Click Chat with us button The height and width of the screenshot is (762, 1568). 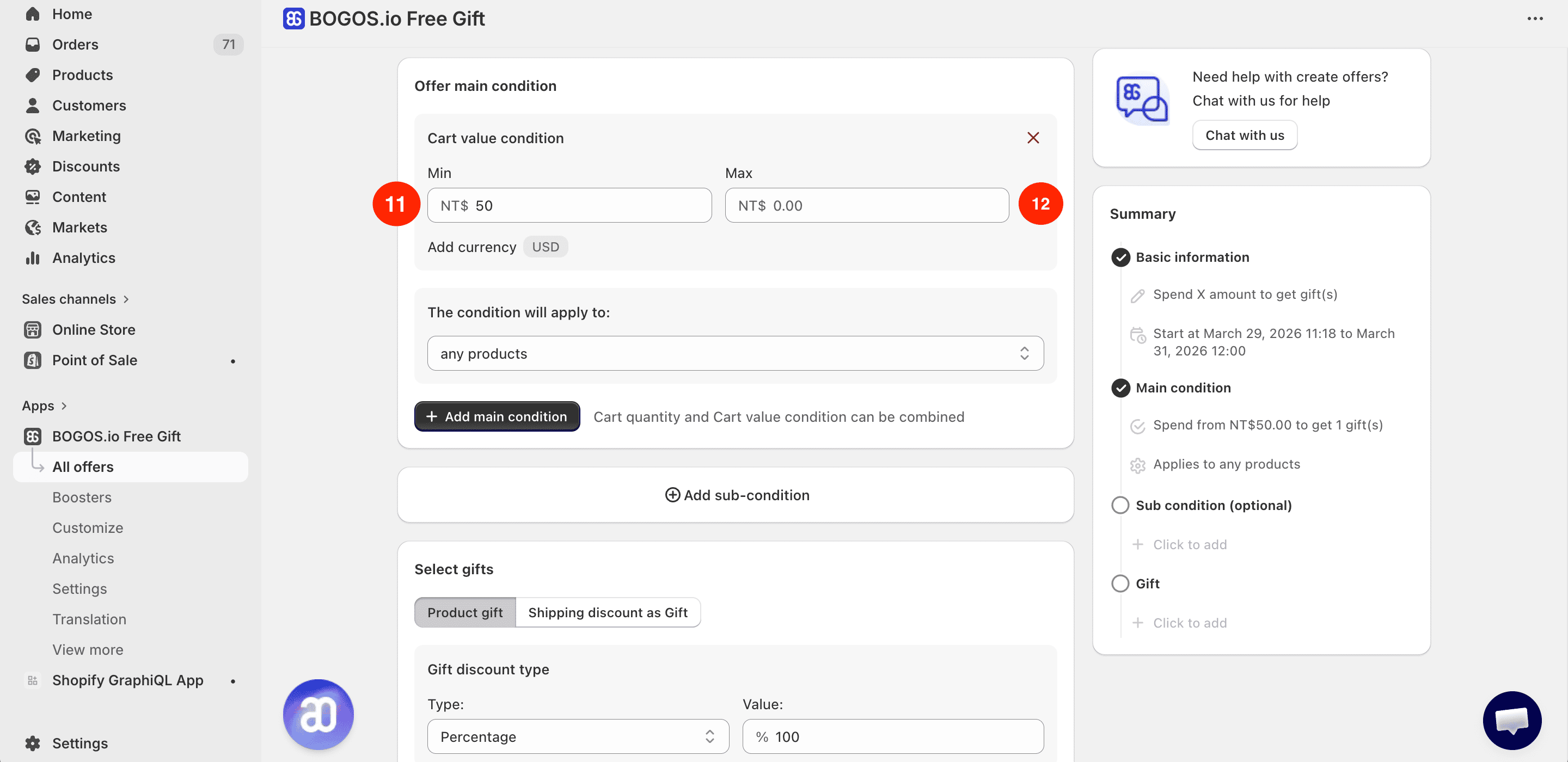click(x=1244, y=135)
